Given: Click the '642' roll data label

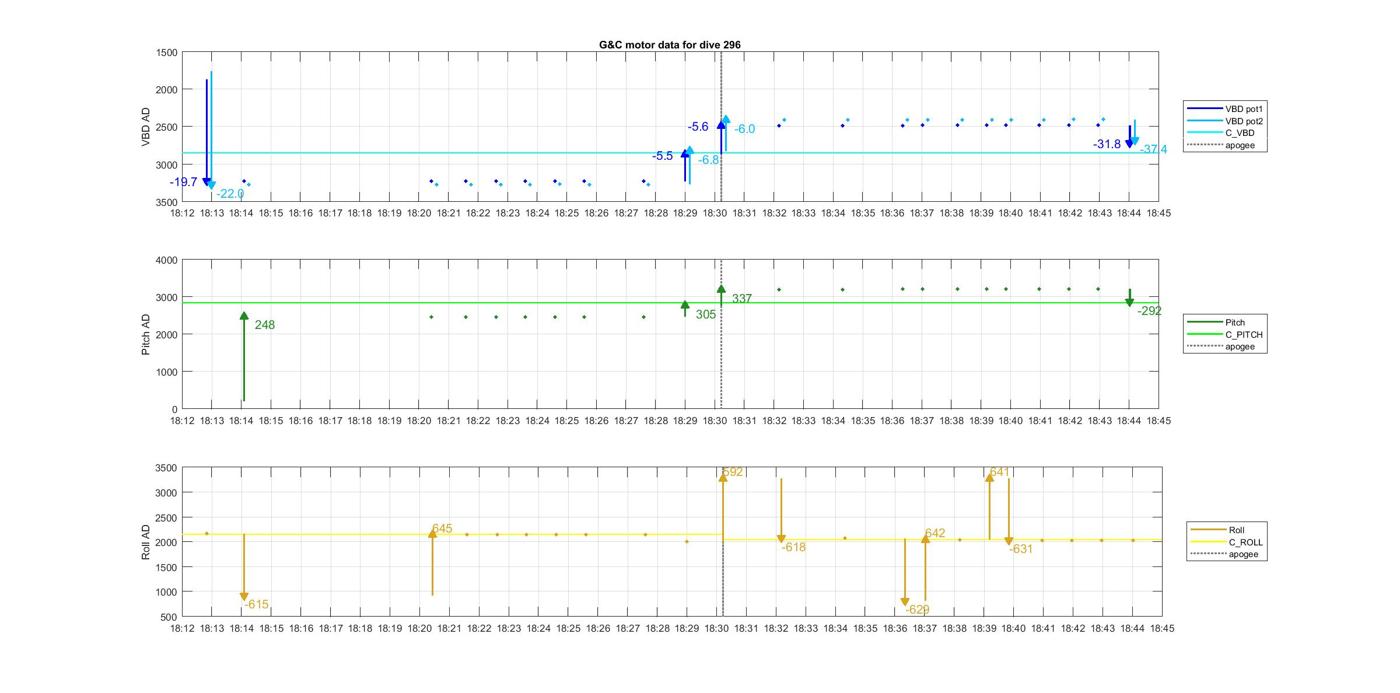Looking at the screenshot, I should [935, 534].
